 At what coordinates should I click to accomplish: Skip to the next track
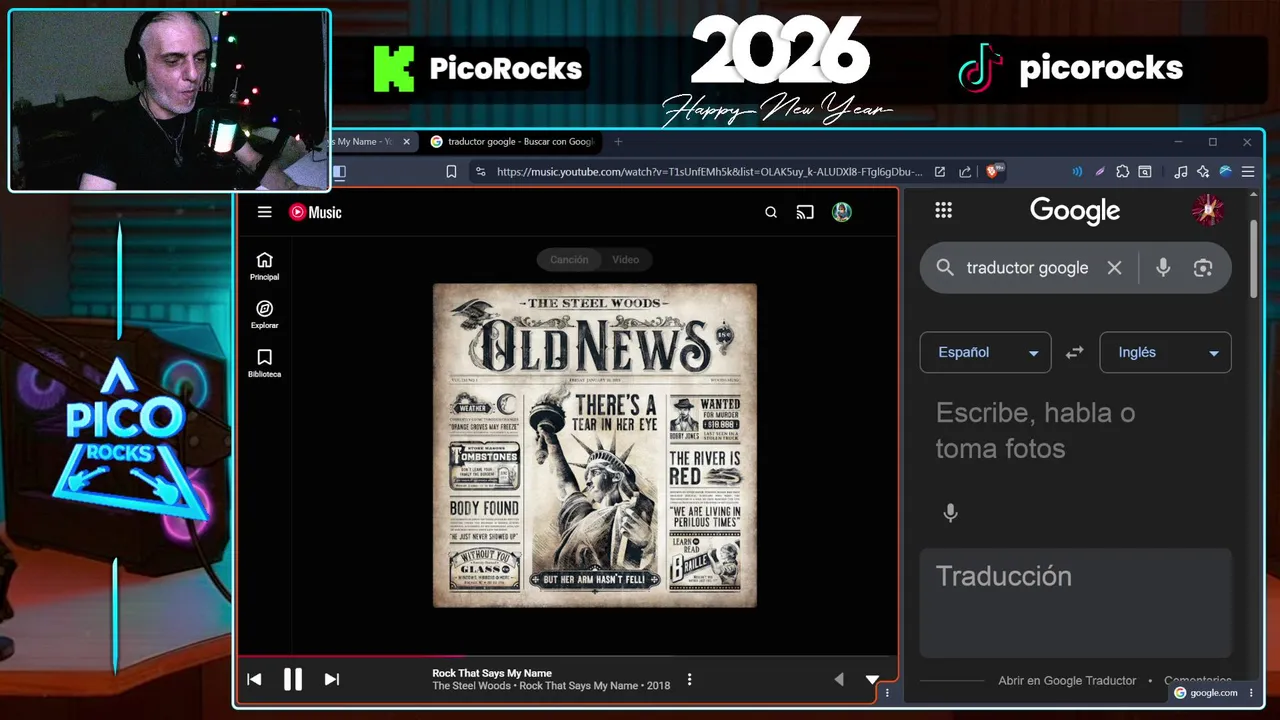coord(332,679)
